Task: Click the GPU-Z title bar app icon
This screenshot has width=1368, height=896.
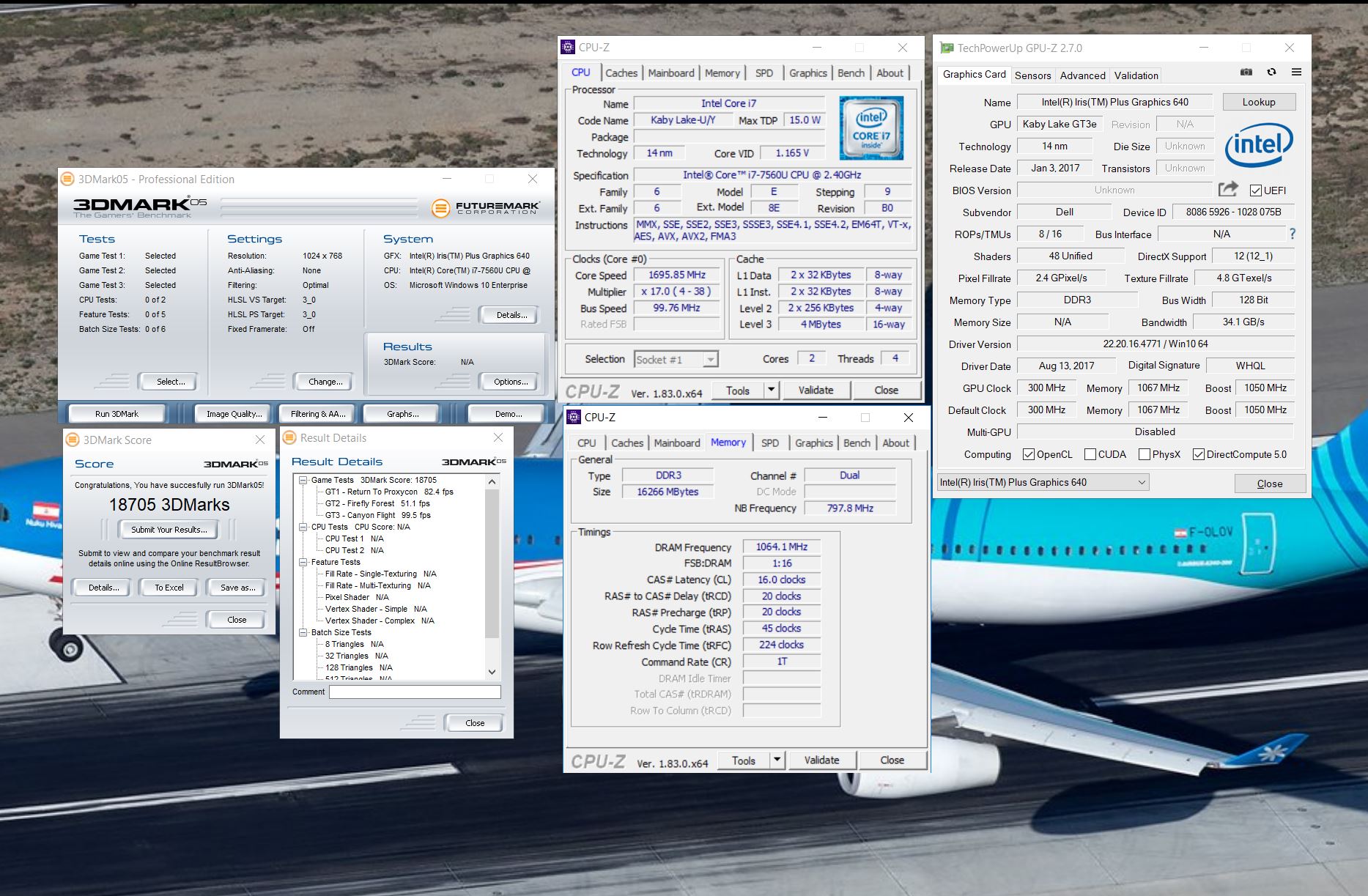Action: [947, 48]
